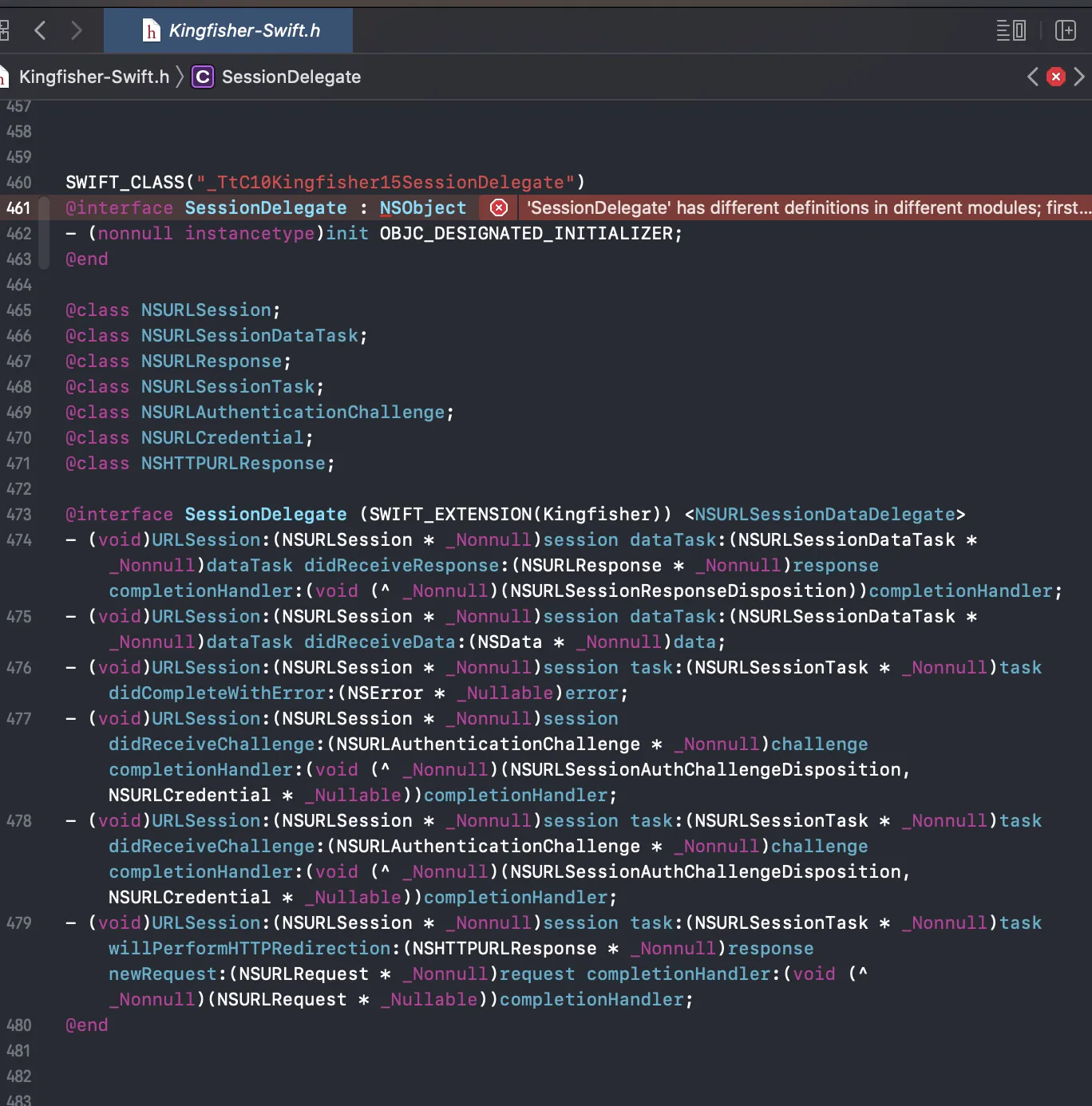Click the NSObject superclass text
The height and width of the screenshot is (1106, 1092).
pos(423,208)
